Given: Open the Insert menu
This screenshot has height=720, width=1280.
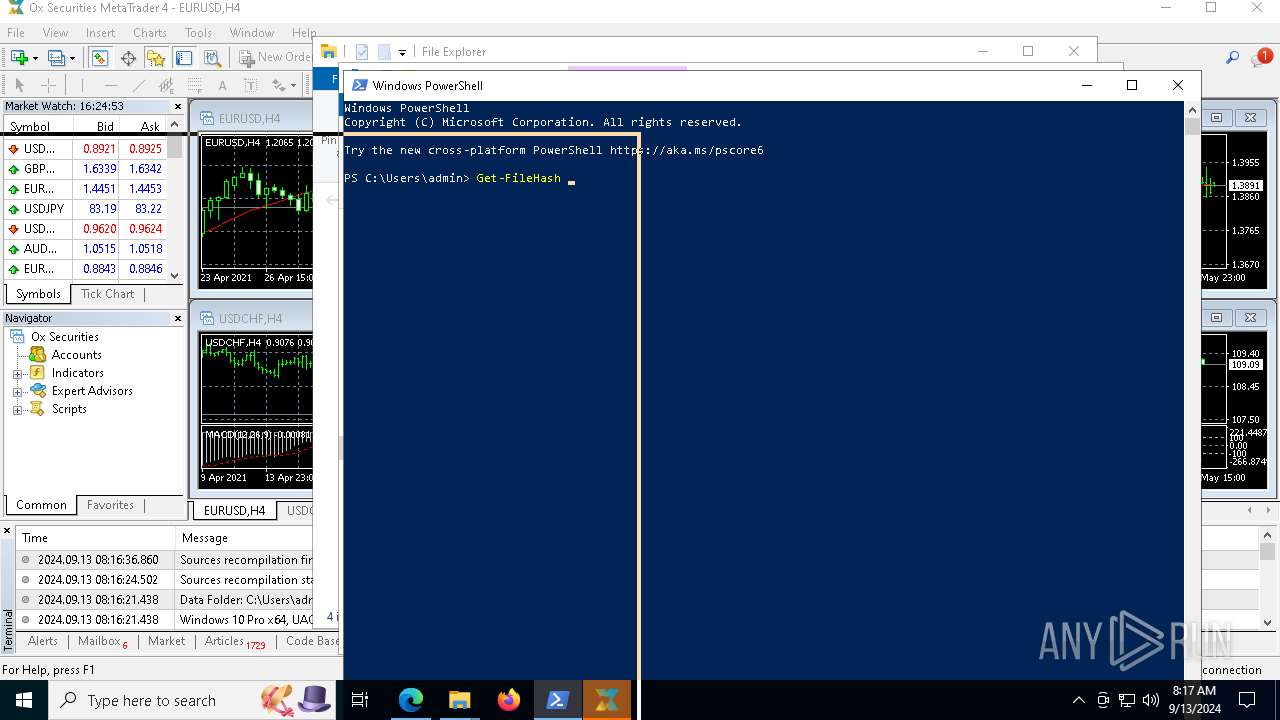Looking at the screenshot, I should click(x=100, y=33).
